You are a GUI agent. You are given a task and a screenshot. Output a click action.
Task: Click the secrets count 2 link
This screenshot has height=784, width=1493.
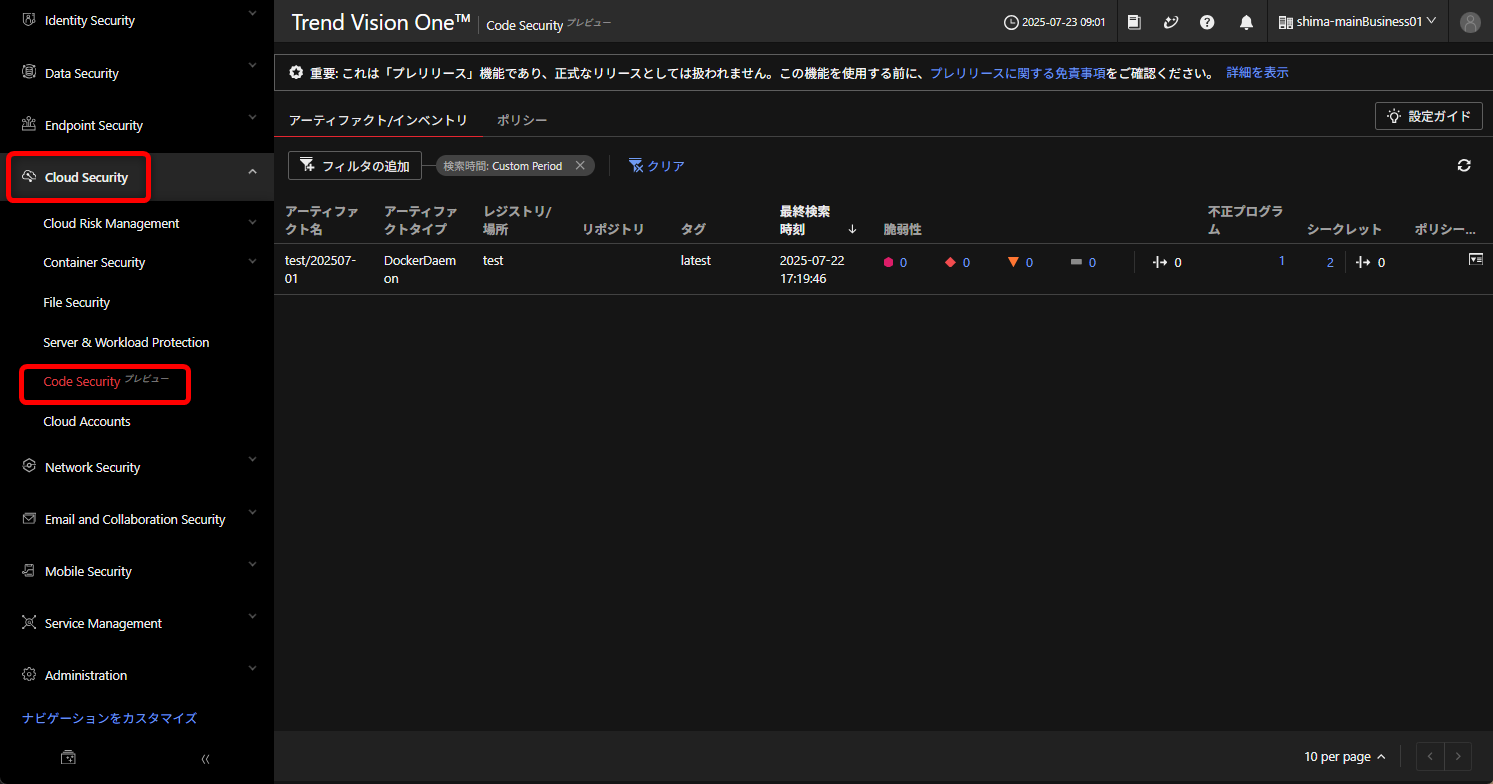pos(1330,262)
